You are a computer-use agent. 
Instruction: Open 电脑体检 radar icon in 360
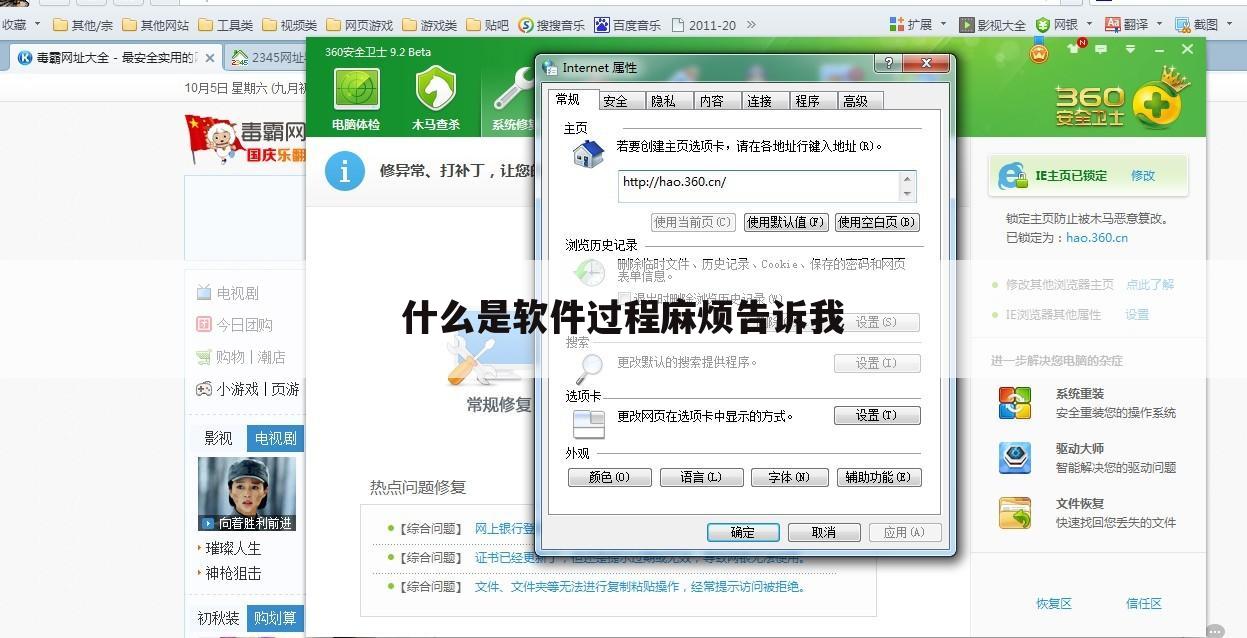pyautogui.click(x=356, y=90)
